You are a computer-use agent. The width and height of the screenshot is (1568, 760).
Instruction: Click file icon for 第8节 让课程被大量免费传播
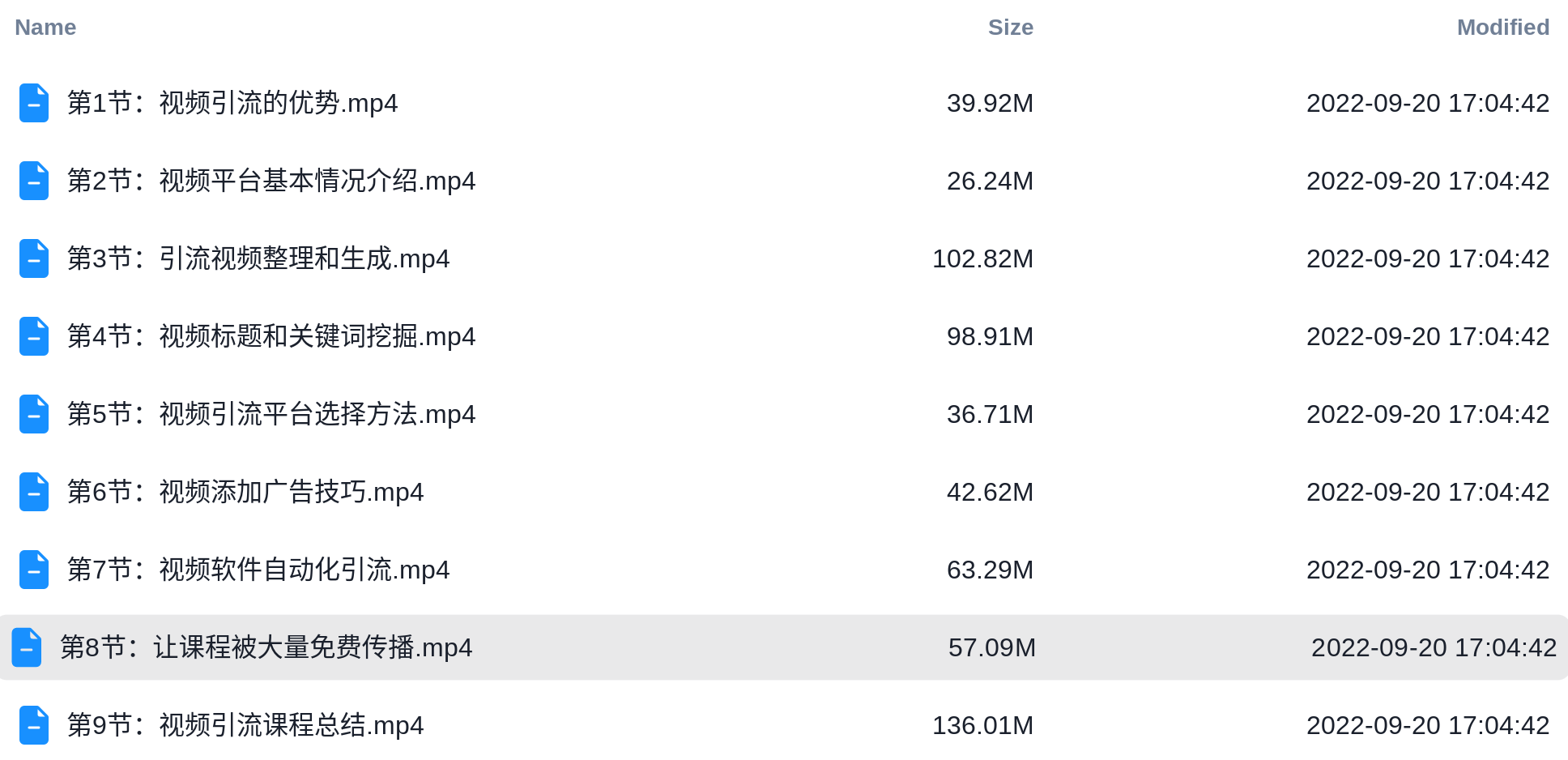(x=27, y=647)
